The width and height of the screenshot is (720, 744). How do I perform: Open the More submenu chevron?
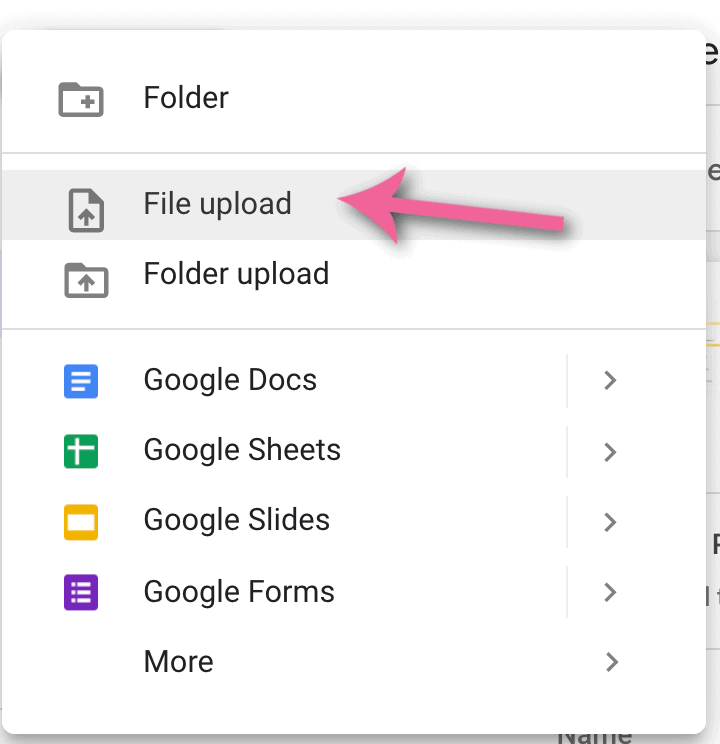click(x=612, y=662)
